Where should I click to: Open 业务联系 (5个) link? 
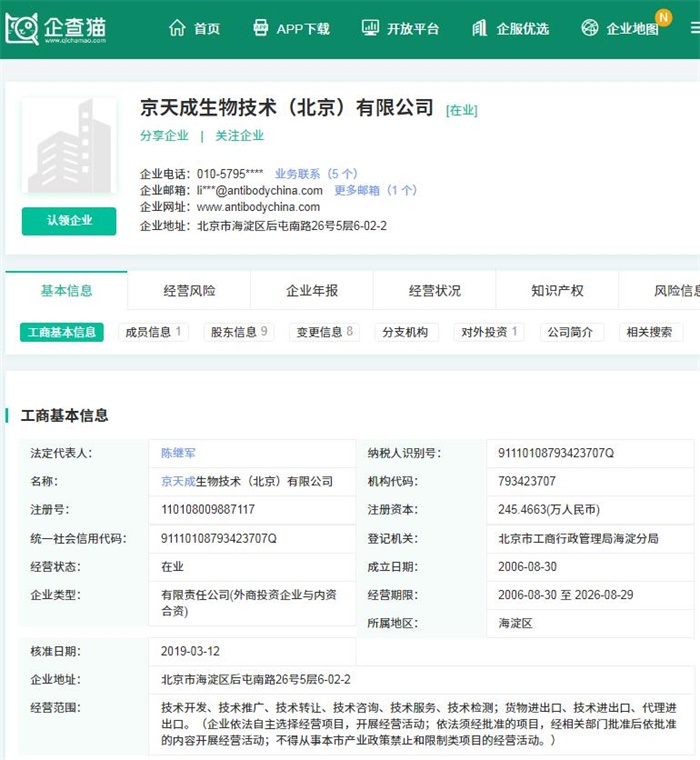coord(316,174)
